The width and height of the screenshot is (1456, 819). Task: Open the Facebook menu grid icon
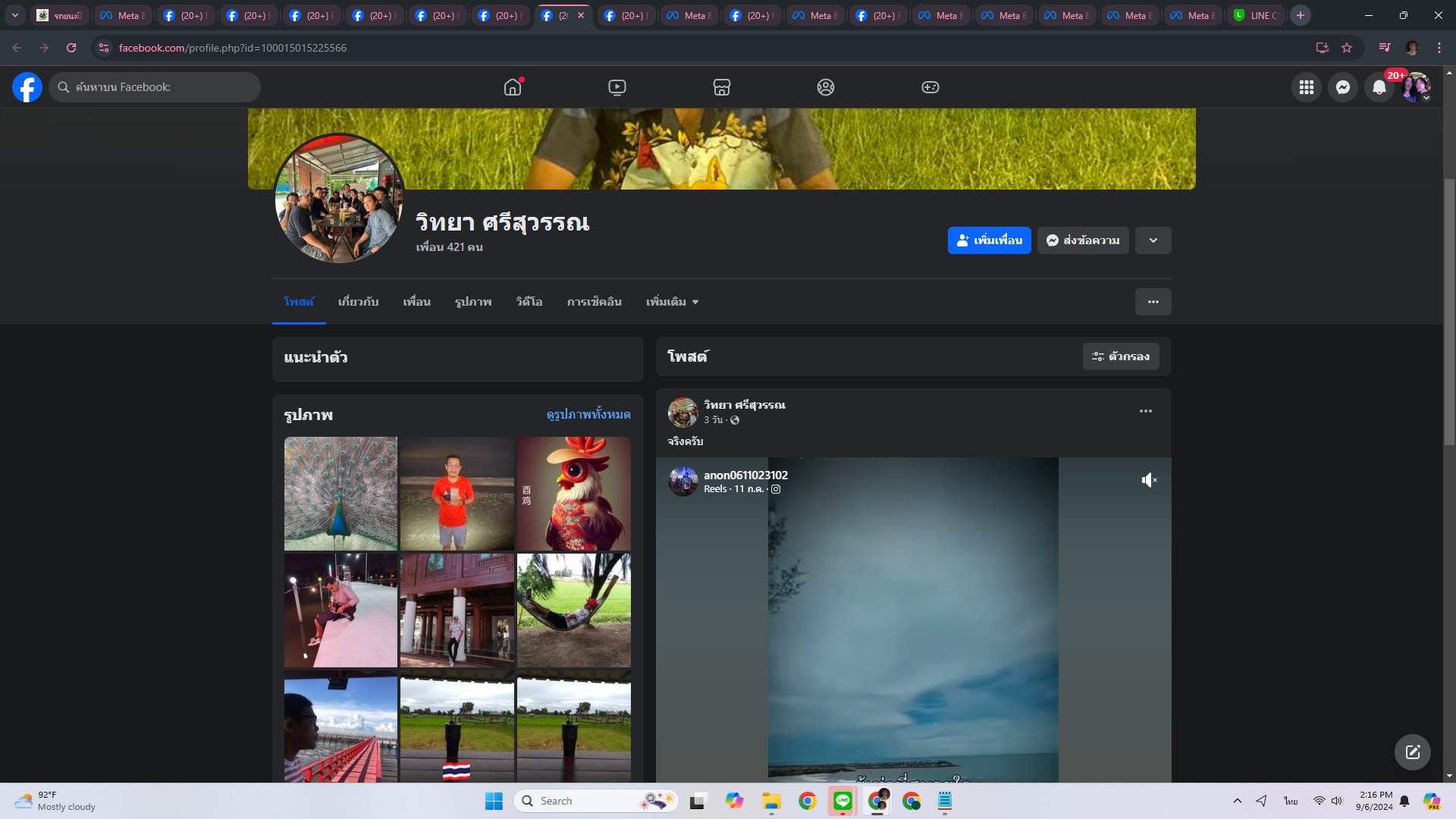(x=1307, y=87)
